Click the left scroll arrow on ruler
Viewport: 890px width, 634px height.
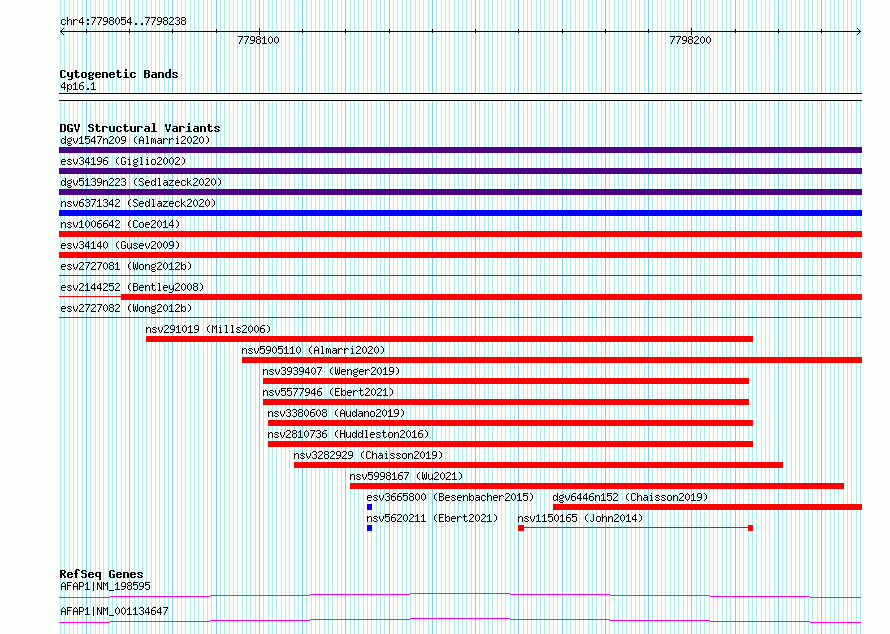[62, 32]
